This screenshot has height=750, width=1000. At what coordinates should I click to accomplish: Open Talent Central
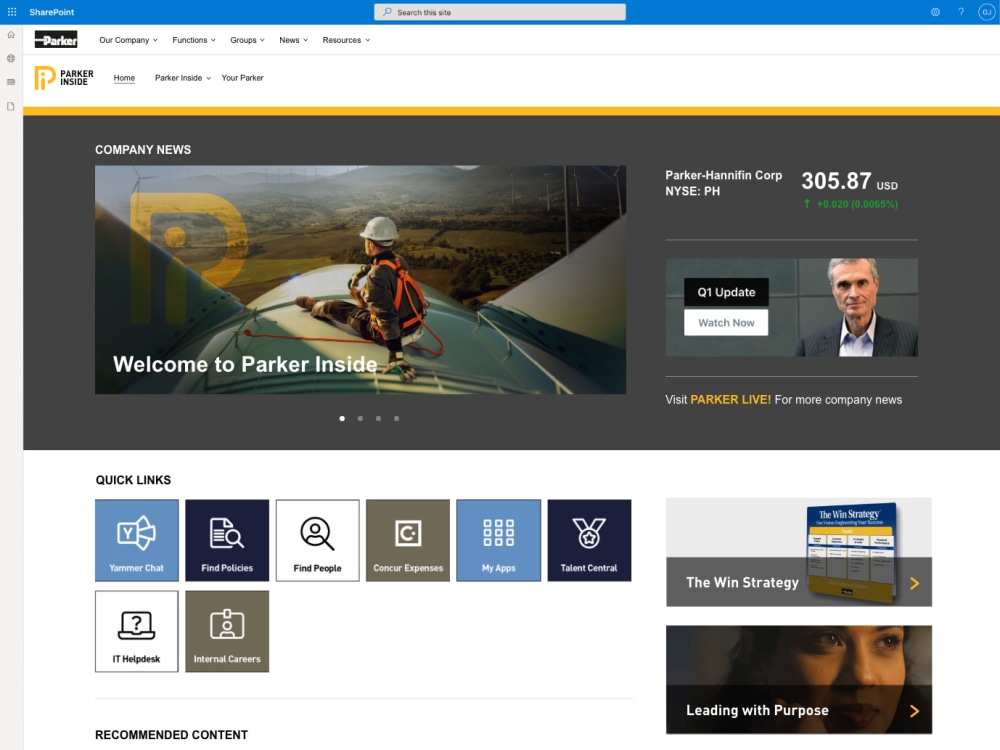[x=589, y=540]
